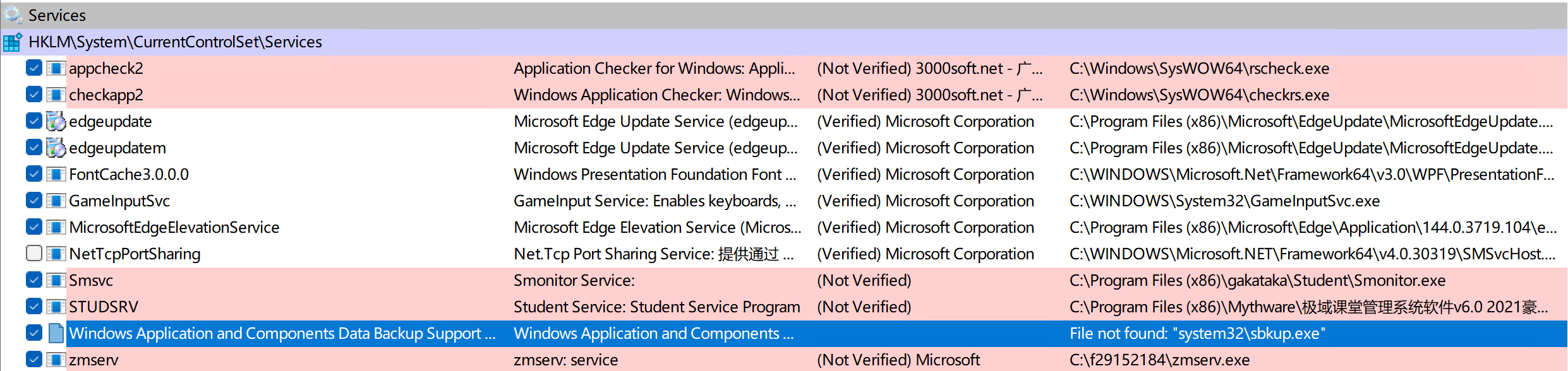Disable the Smsvc service checkbox

34,280
